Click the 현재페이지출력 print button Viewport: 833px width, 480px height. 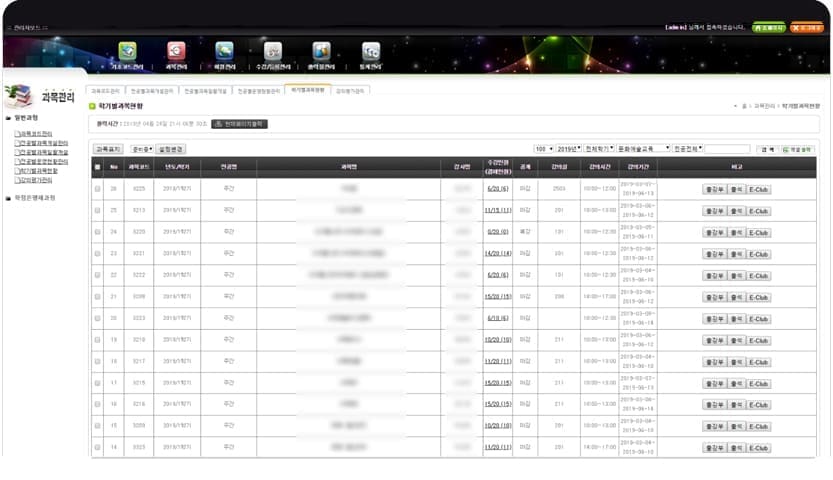240,124
